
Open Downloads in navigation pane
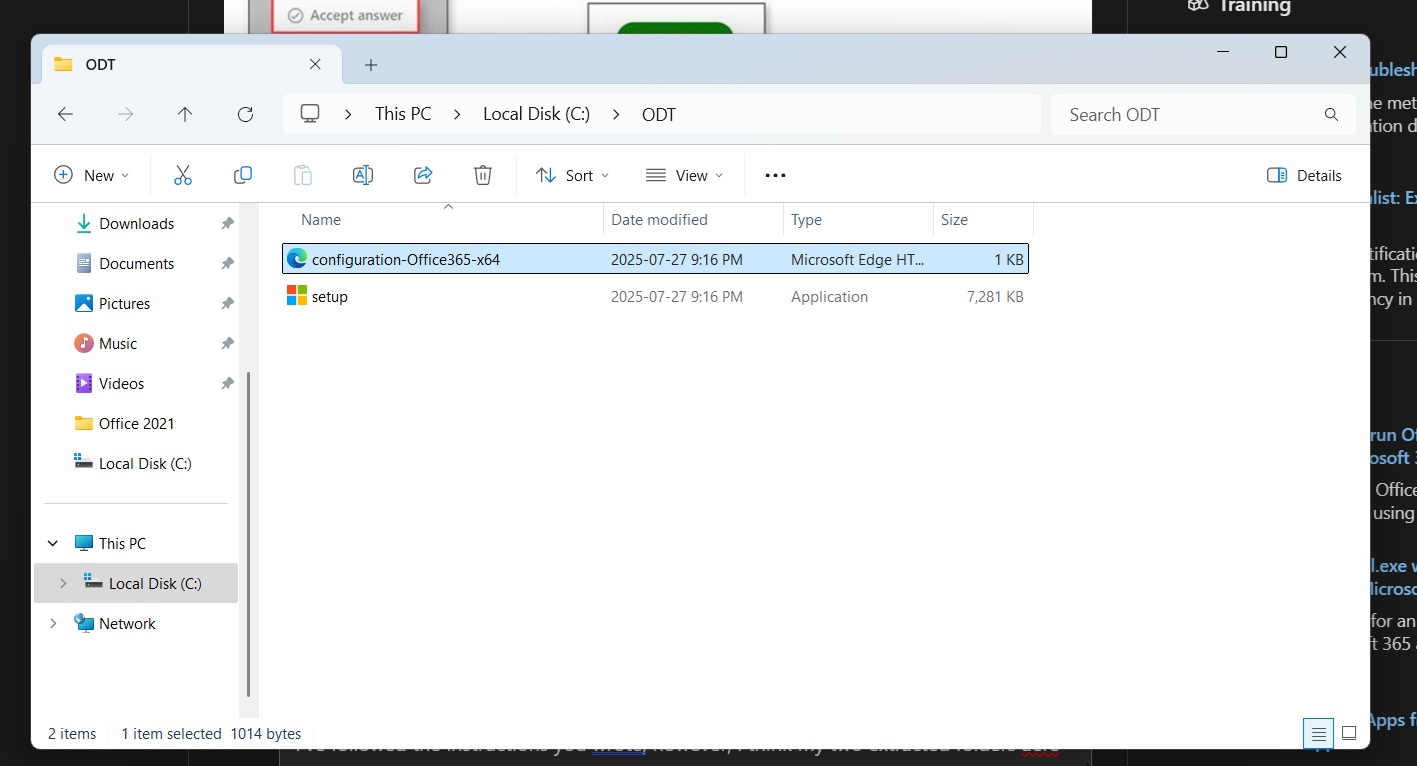pyautogui.click(x=137, y=224)
